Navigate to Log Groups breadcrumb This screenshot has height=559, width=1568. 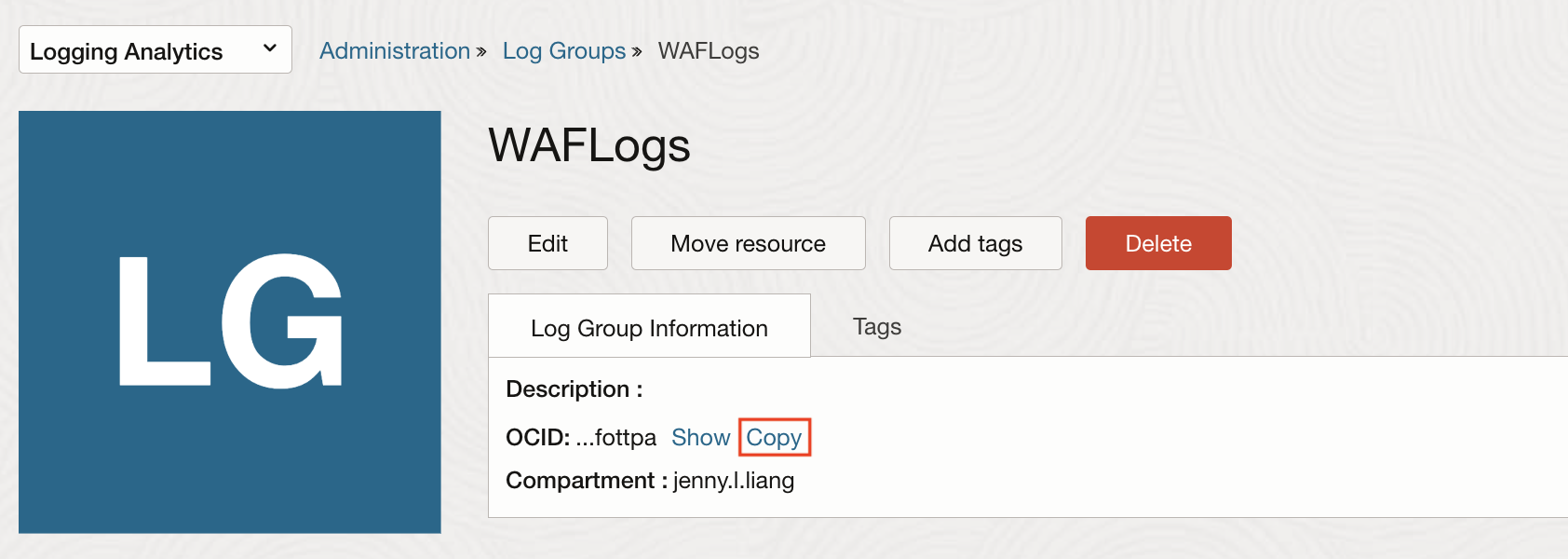[x=564, y=51]
